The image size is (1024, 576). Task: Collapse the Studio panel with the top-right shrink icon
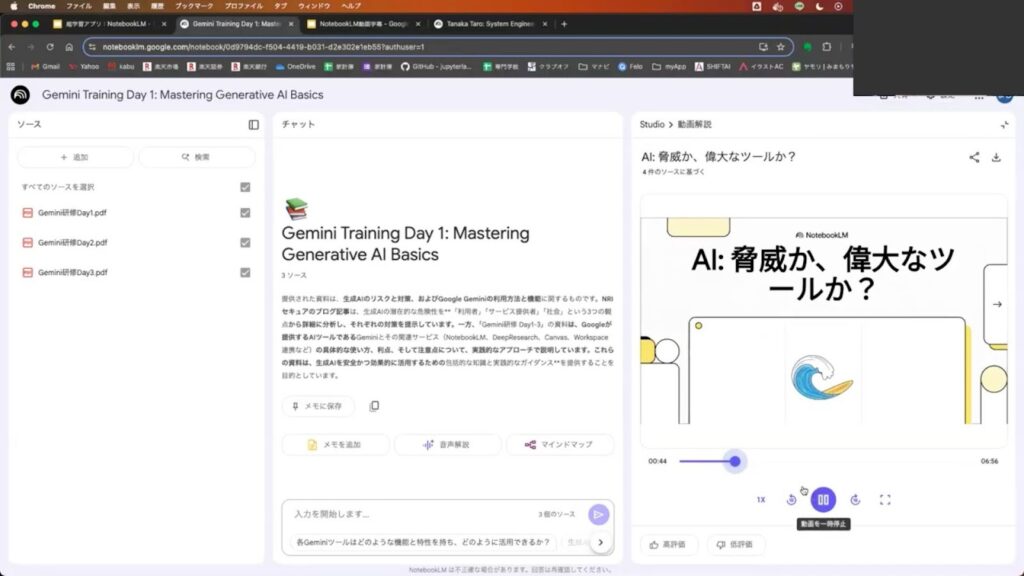(x=1004, y=125)
